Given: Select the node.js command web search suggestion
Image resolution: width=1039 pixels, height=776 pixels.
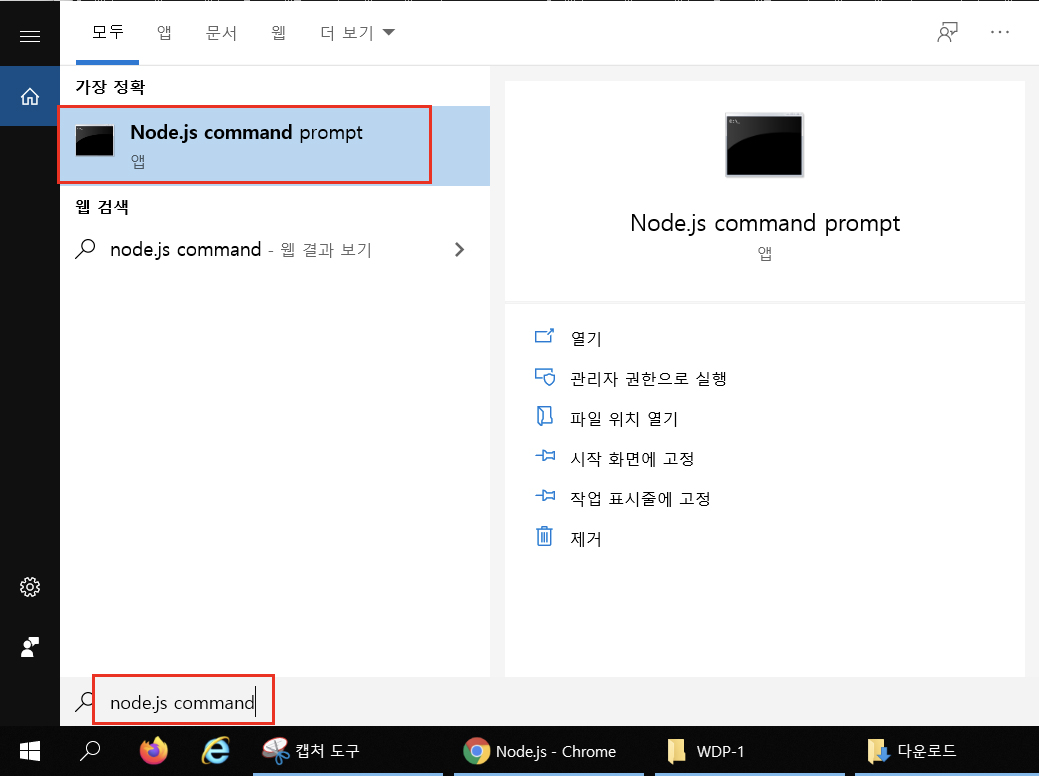Looking at the screenshot, I should [x=275, y=250].
